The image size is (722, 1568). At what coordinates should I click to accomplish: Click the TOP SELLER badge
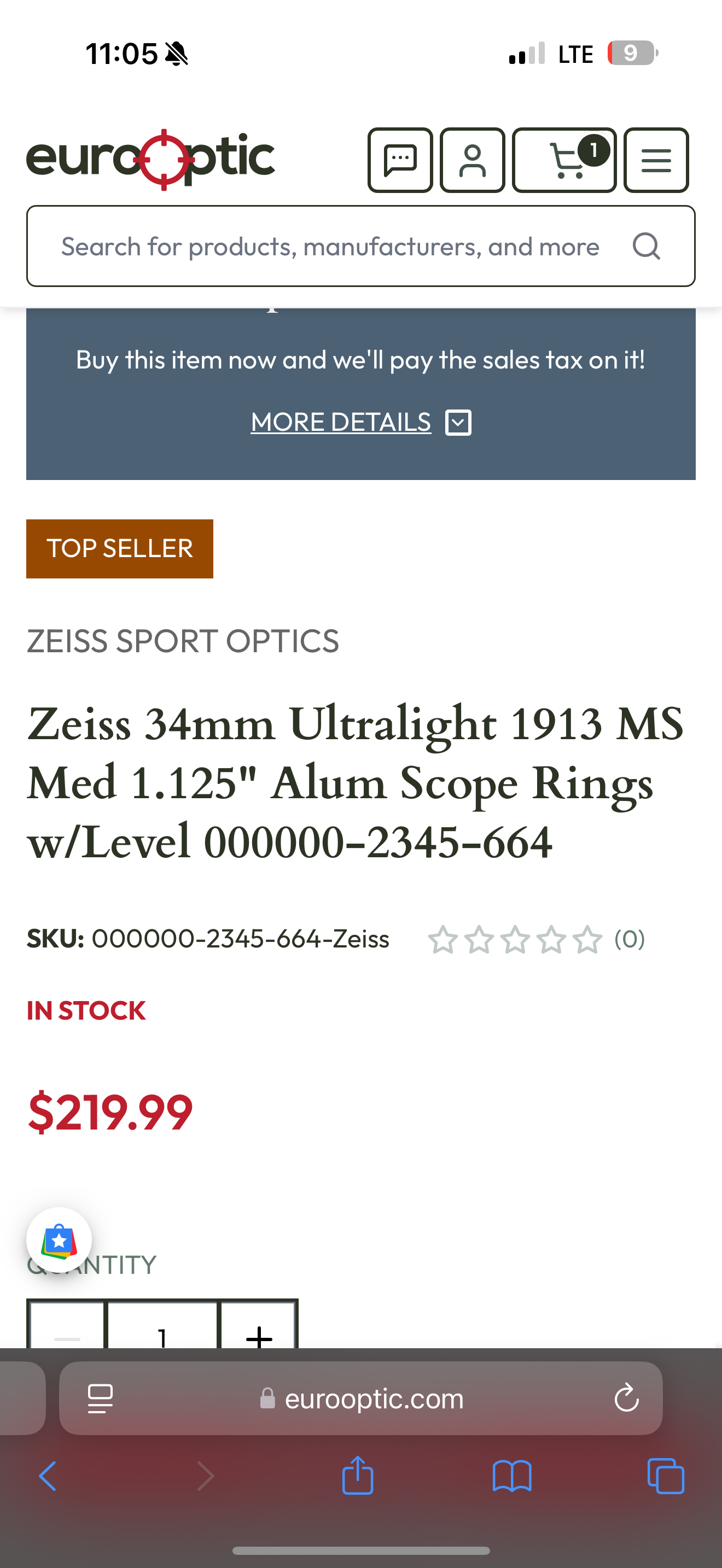click(x=119, y=548)
